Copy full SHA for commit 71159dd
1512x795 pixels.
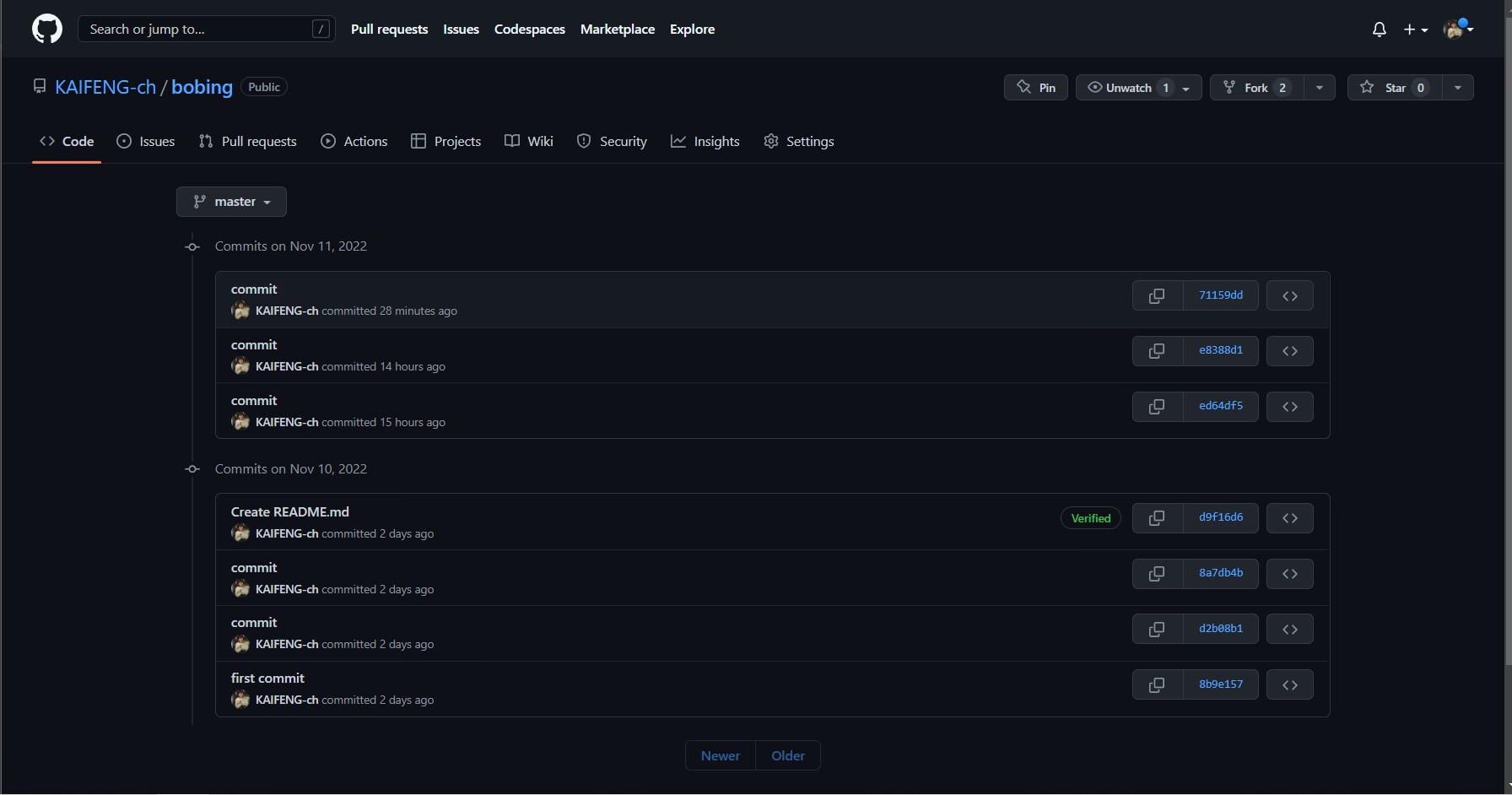1157,295
